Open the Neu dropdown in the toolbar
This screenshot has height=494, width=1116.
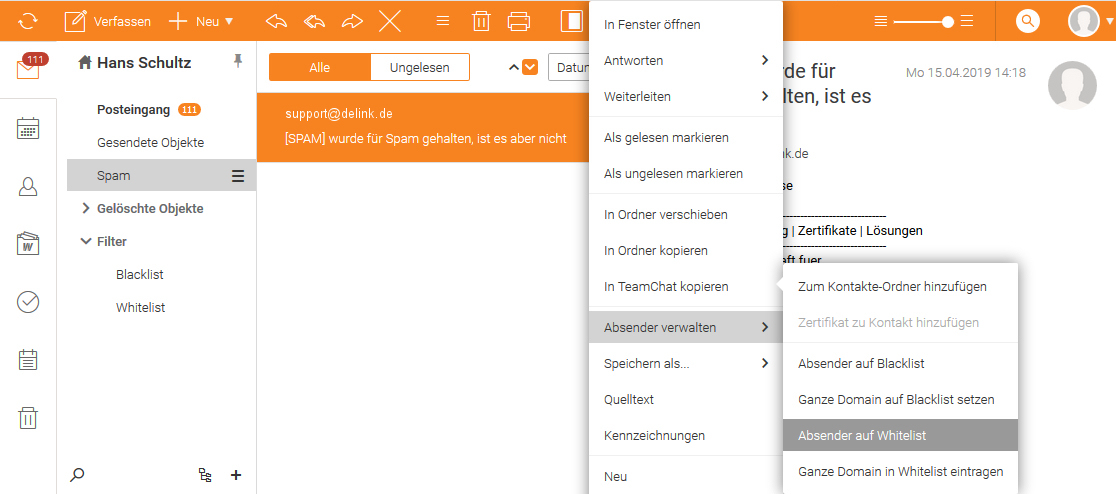201,20
